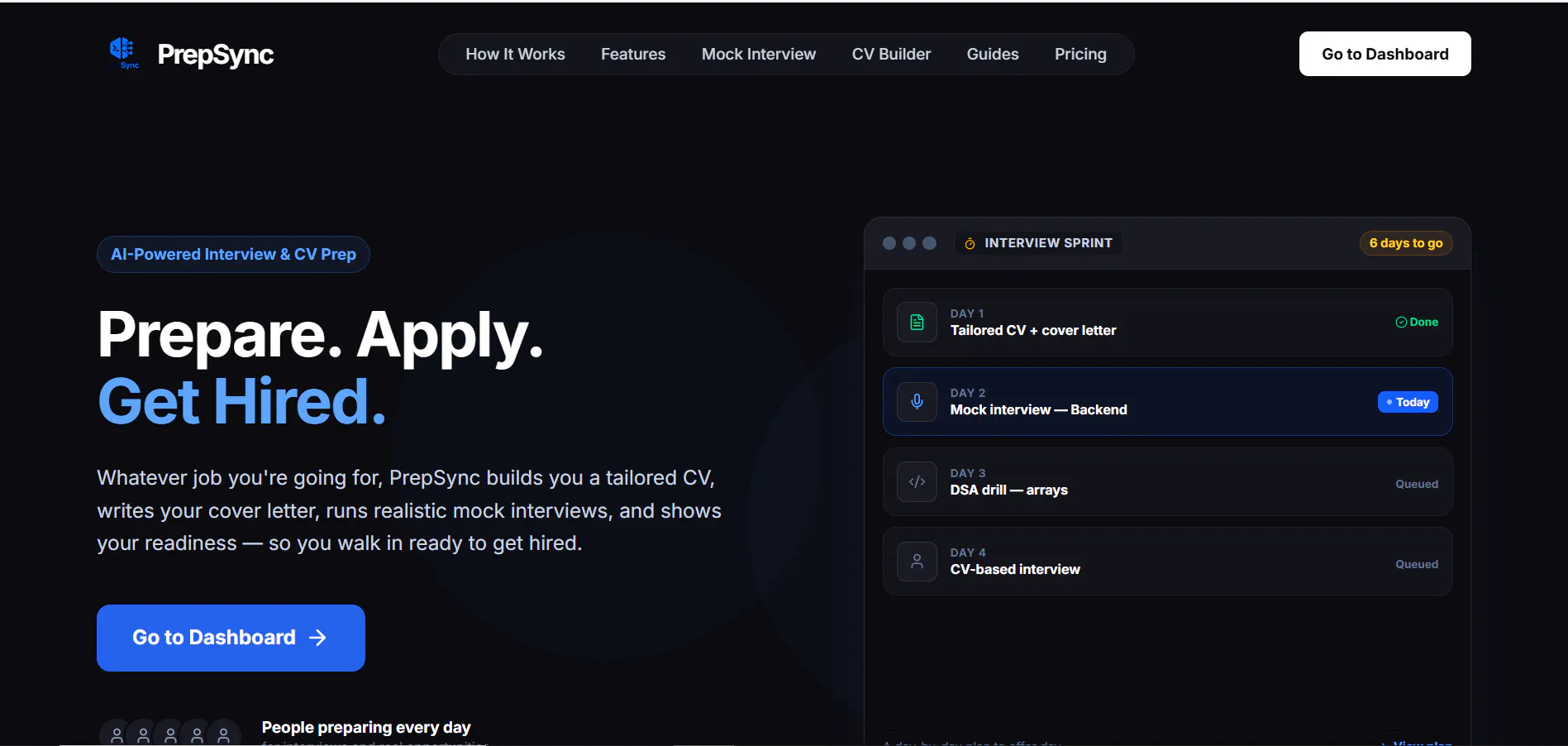Click Queued status on CV-based interview row

[1417, 564]
